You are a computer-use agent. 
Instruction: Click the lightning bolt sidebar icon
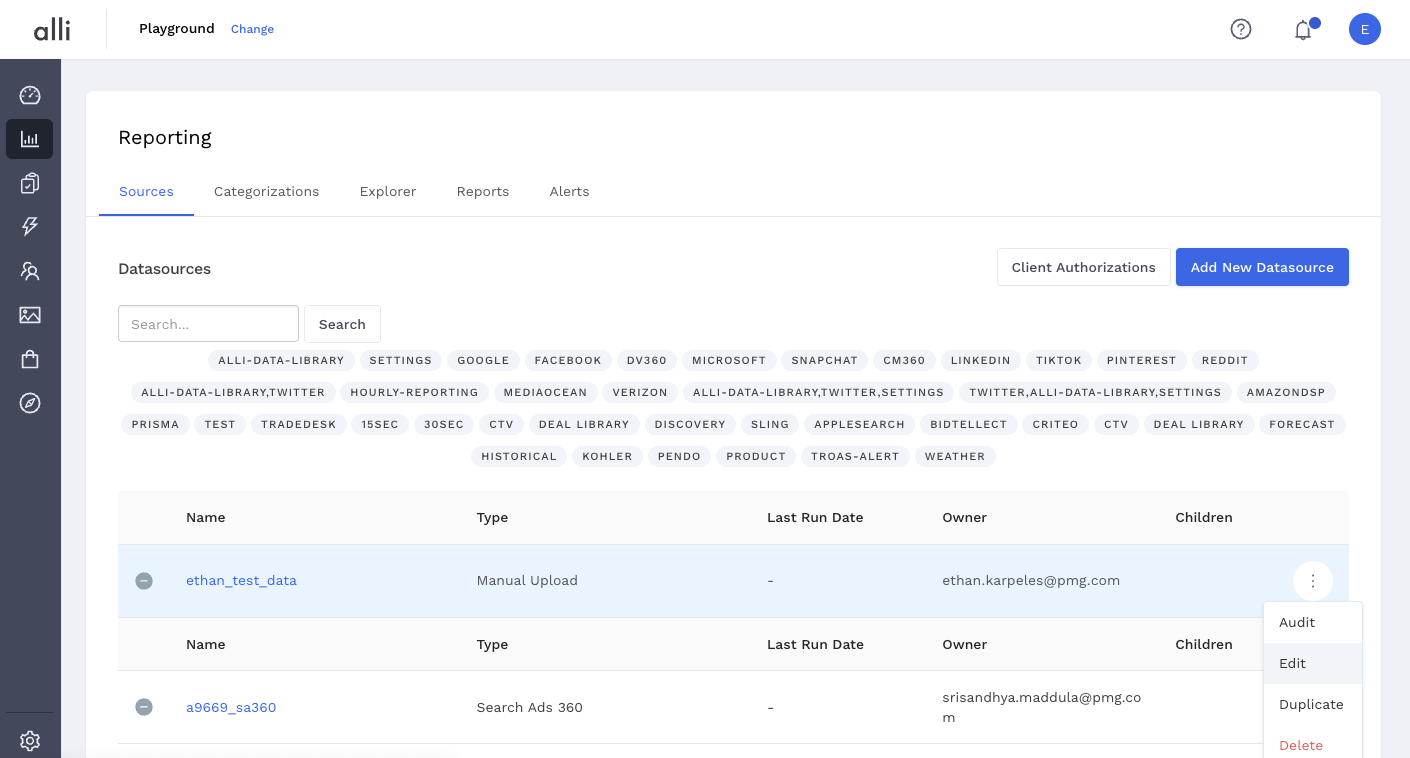coord(29,226)
